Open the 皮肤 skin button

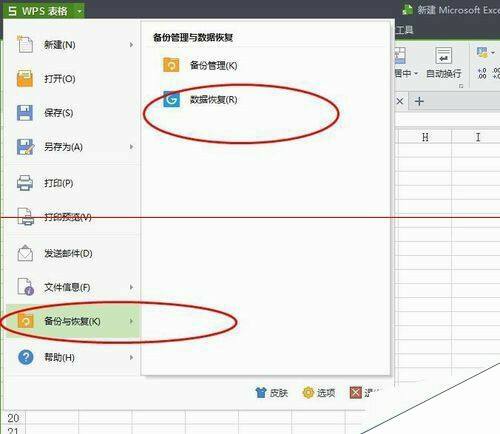click(271, 393)
